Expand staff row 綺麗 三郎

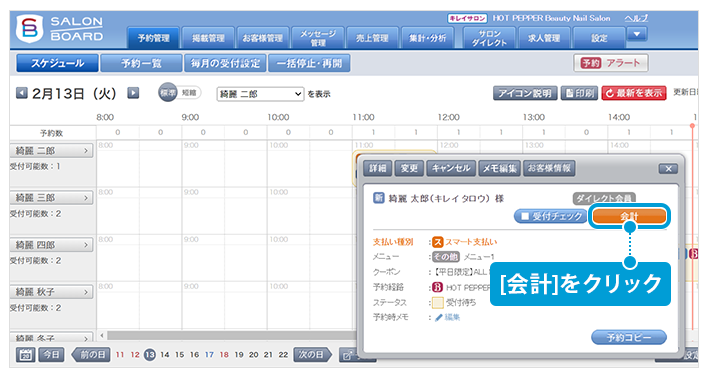coord(51,198)
